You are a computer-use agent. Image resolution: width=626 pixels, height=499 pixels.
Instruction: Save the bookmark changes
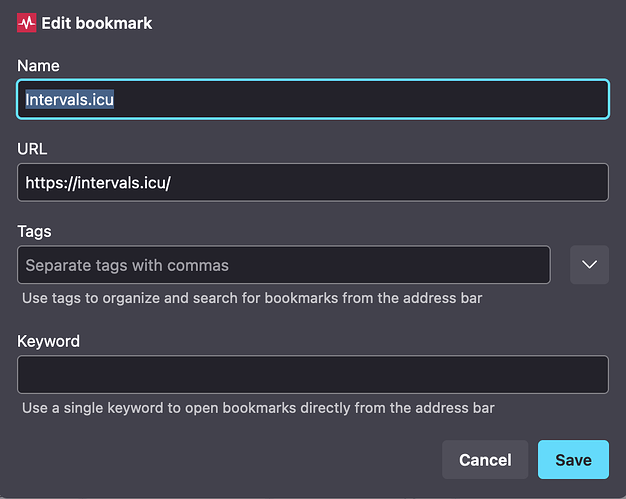573,459
